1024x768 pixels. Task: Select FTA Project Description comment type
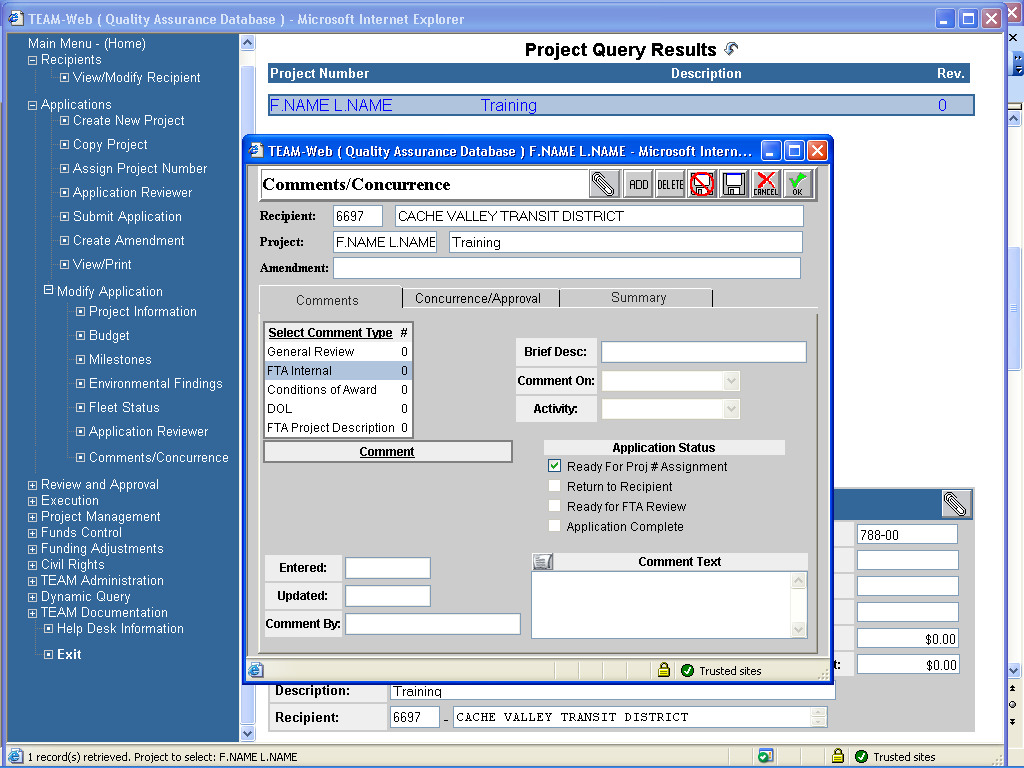coord(338,427)
